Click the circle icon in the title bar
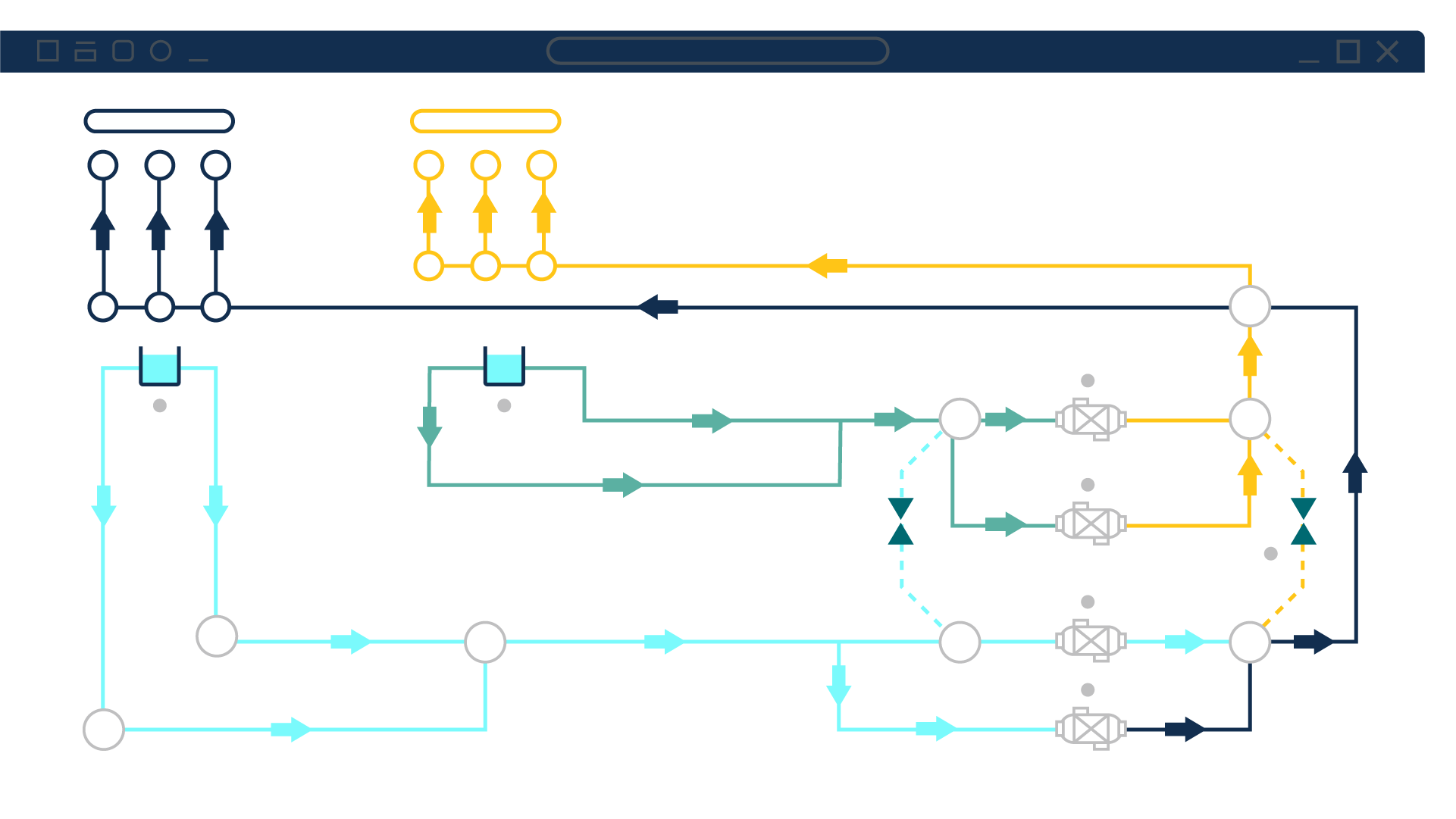 click(161, 51)
